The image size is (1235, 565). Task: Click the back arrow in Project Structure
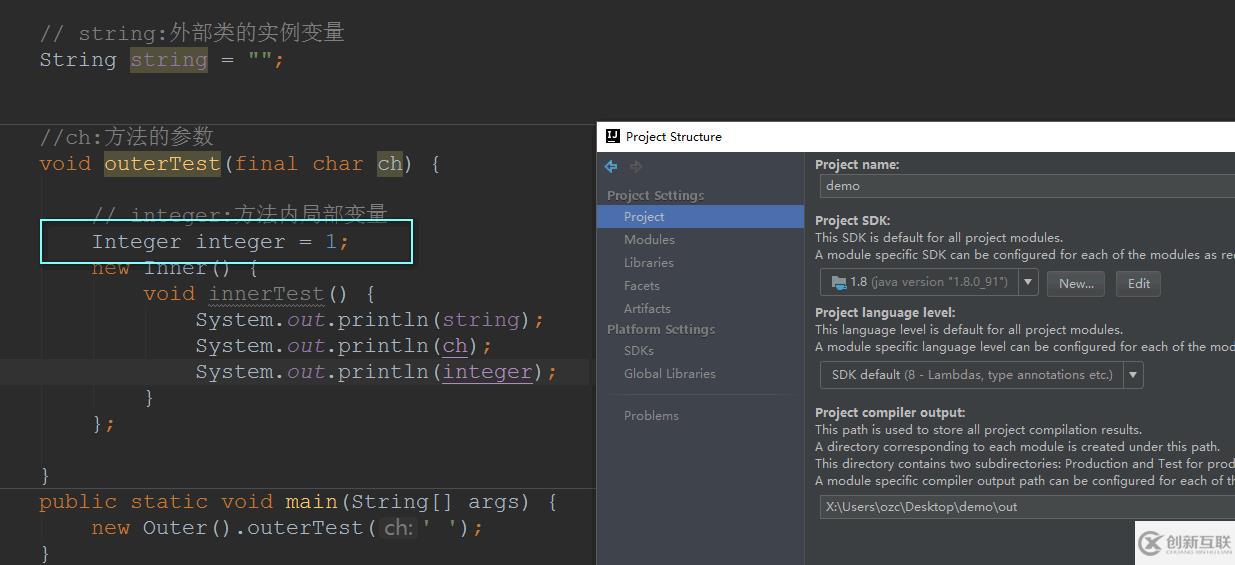pos(611,167)
